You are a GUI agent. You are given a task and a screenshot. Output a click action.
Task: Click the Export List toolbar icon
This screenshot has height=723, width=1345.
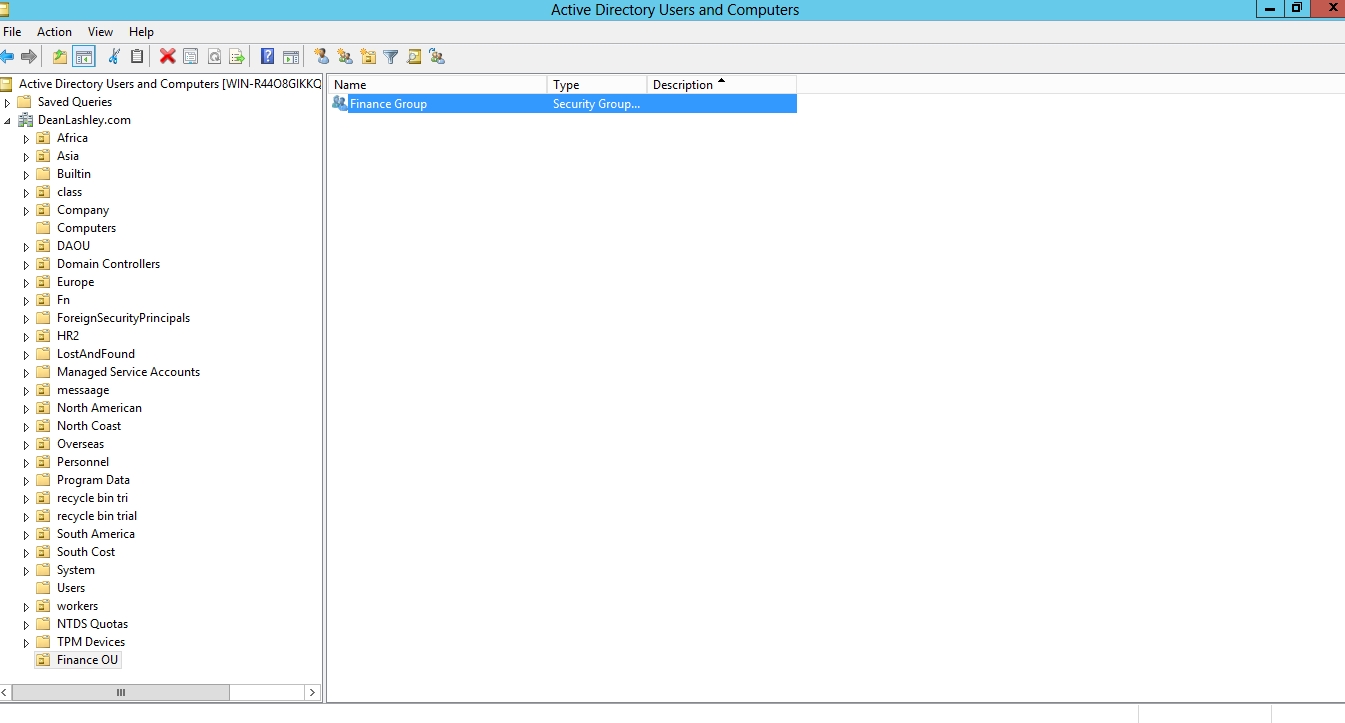237,57
